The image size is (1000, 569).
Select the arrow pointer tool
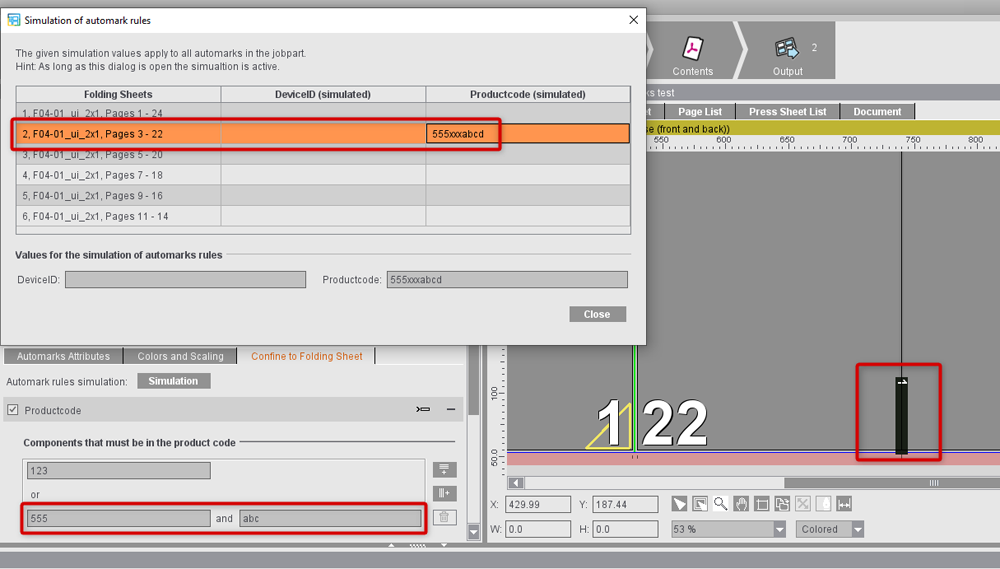click(x=679, y=504)
